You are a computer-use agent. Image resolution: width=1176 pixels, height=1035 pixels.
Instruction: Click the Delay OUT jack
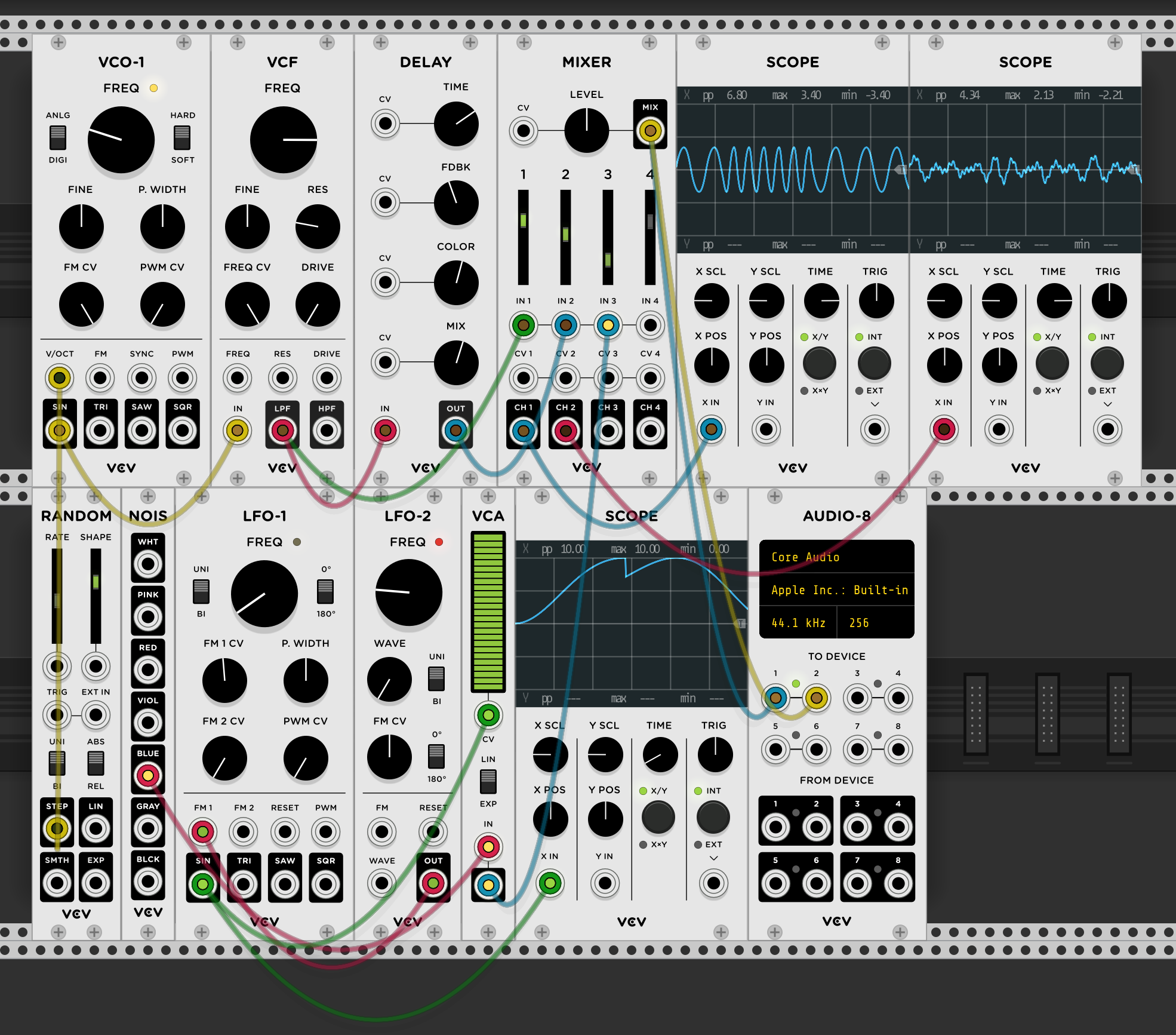click(x=455, y=430)
